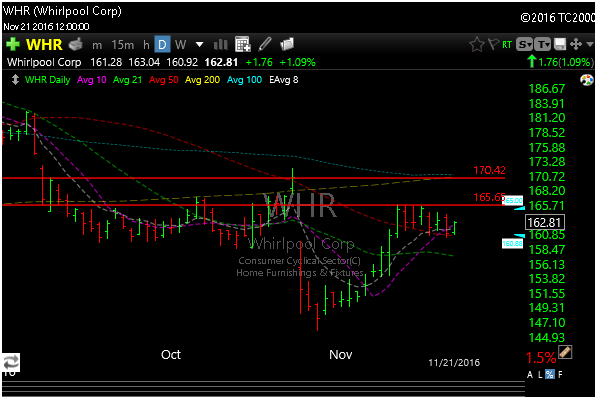595x397 pixels.
Task: Click the Avg 21 indicator label
Action: point(128,80)
